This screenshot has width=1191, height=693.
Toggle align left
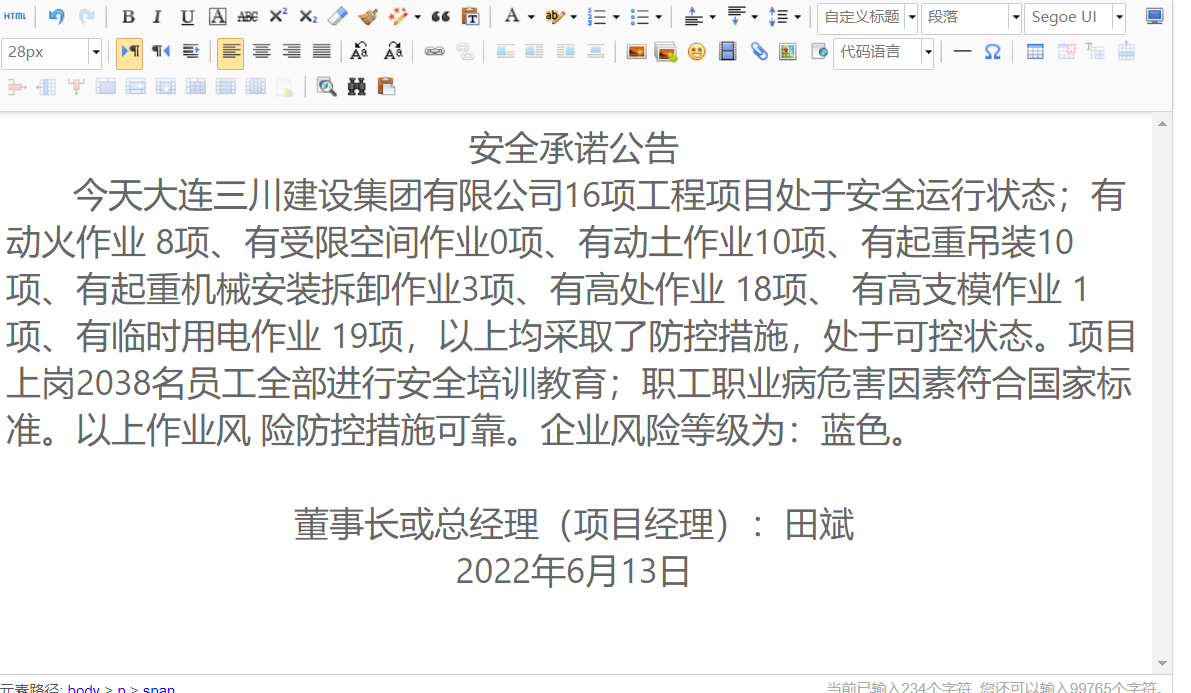point(230,52)
